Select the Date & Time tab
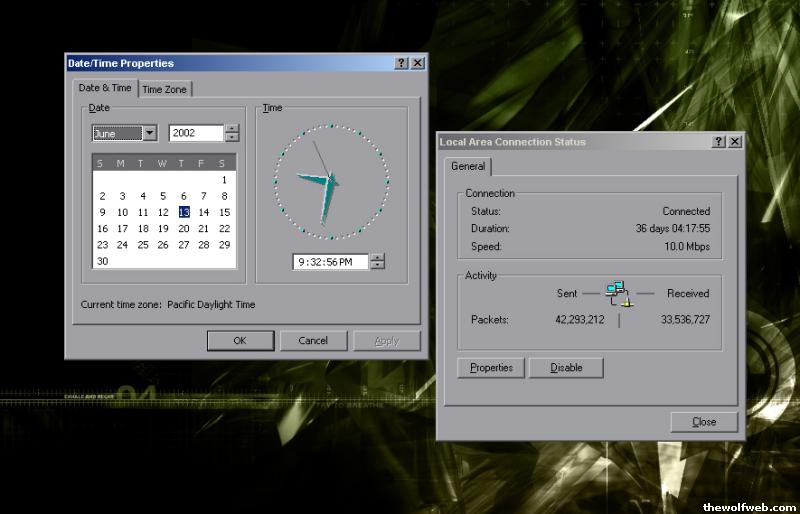This screenshot has height=514, width=800. tap(105, 88)
